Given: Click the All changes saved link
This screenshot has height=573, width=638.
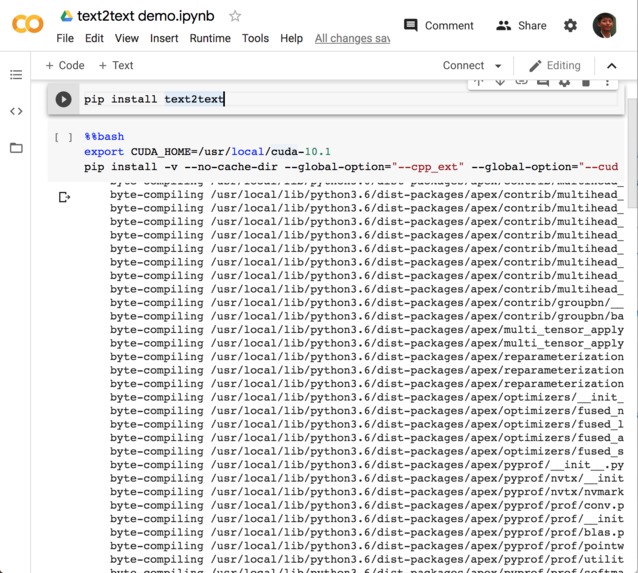Looking at the screenshot, I should pos(352,38).
